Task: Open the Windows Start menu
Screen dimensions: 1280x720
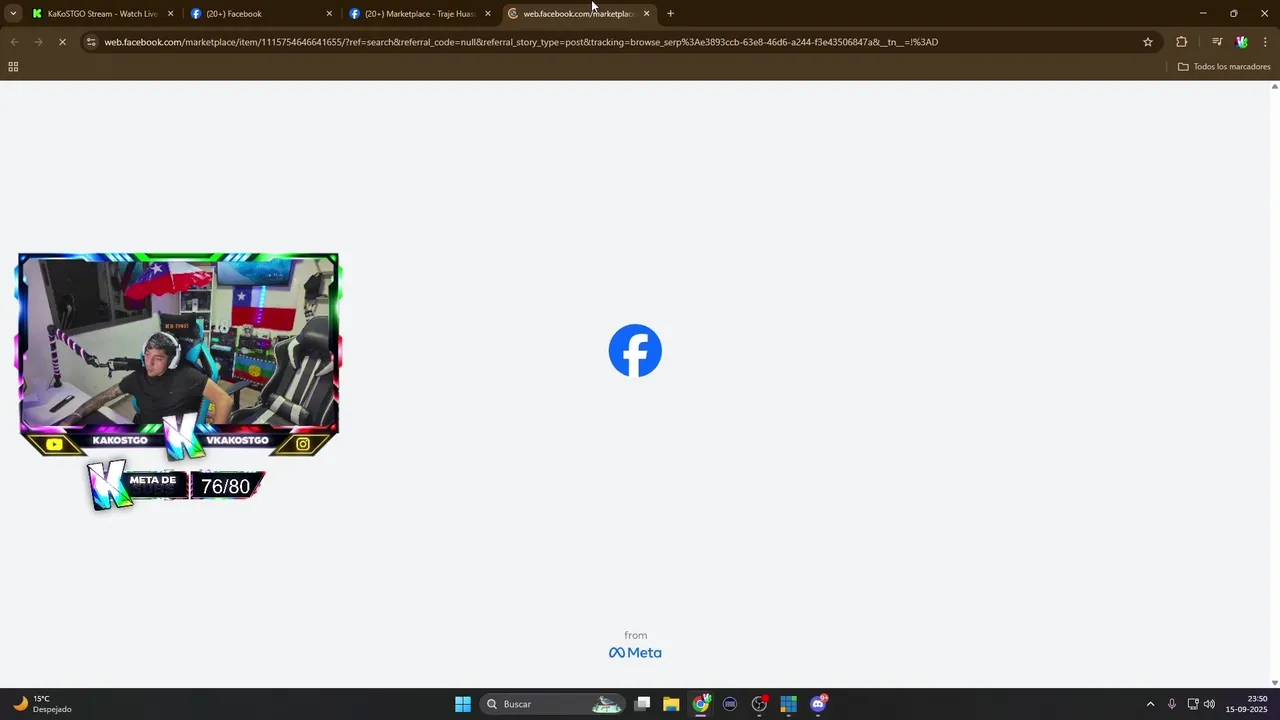Action: [x=463, y=704]
